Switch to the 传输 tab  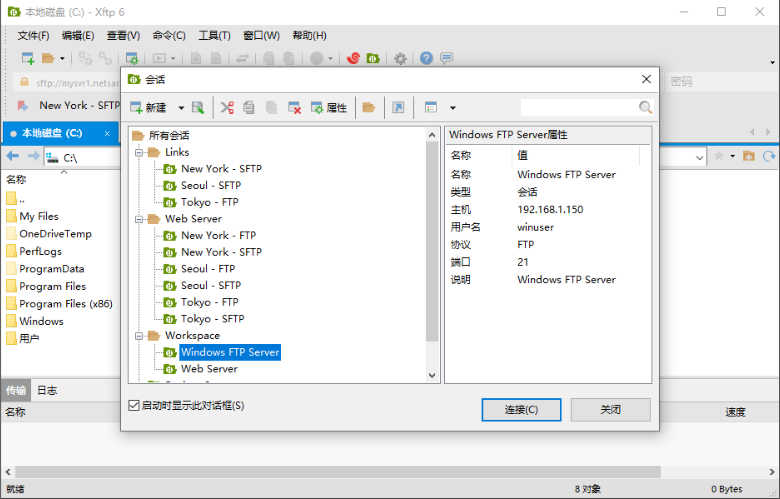click(x=16, y=391)
